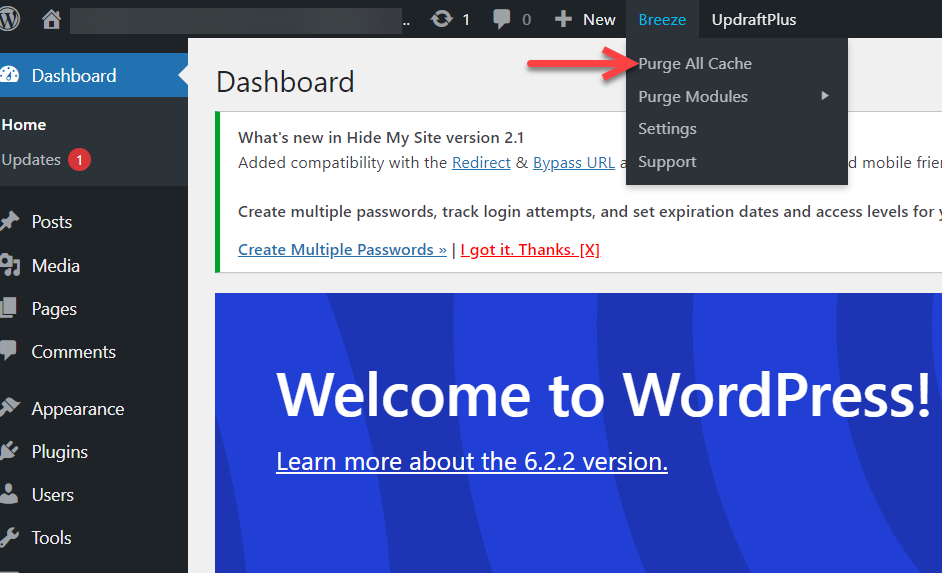Viewport: 942px width, 573px height.
Task: Click the Users person icon
Action: (9, 494)
